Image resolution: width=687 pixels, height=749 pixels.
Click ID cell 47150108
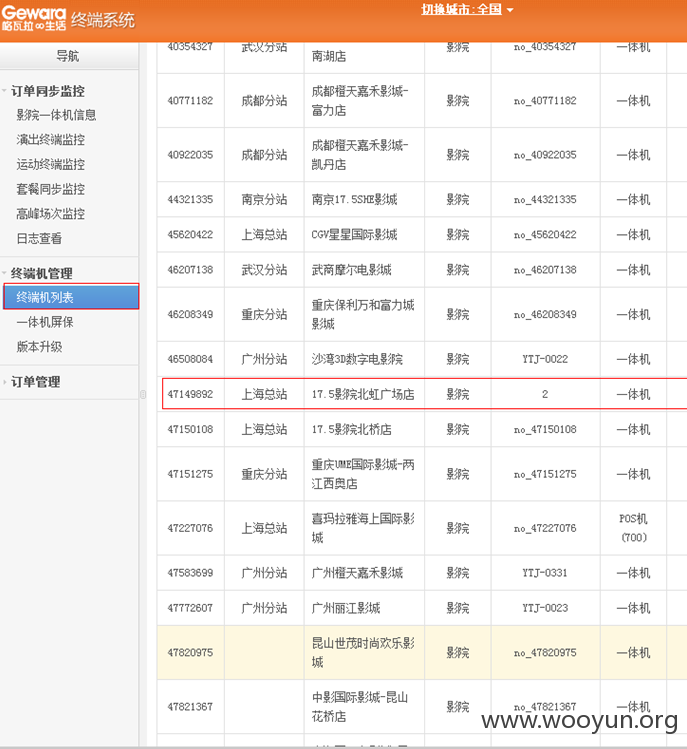click(x=190, y=429)
